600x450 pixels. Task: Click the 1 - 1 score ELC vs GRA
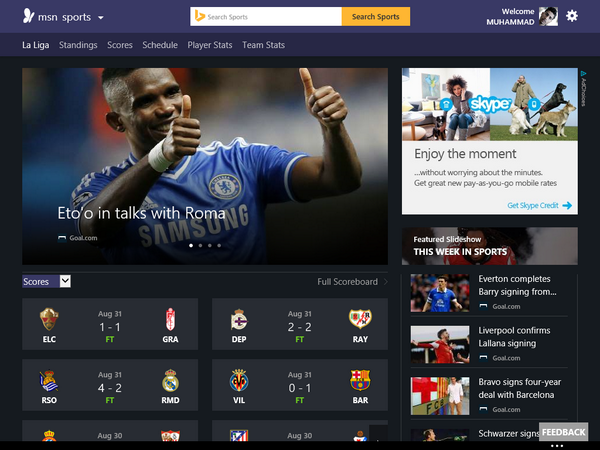tap(110, 327)
